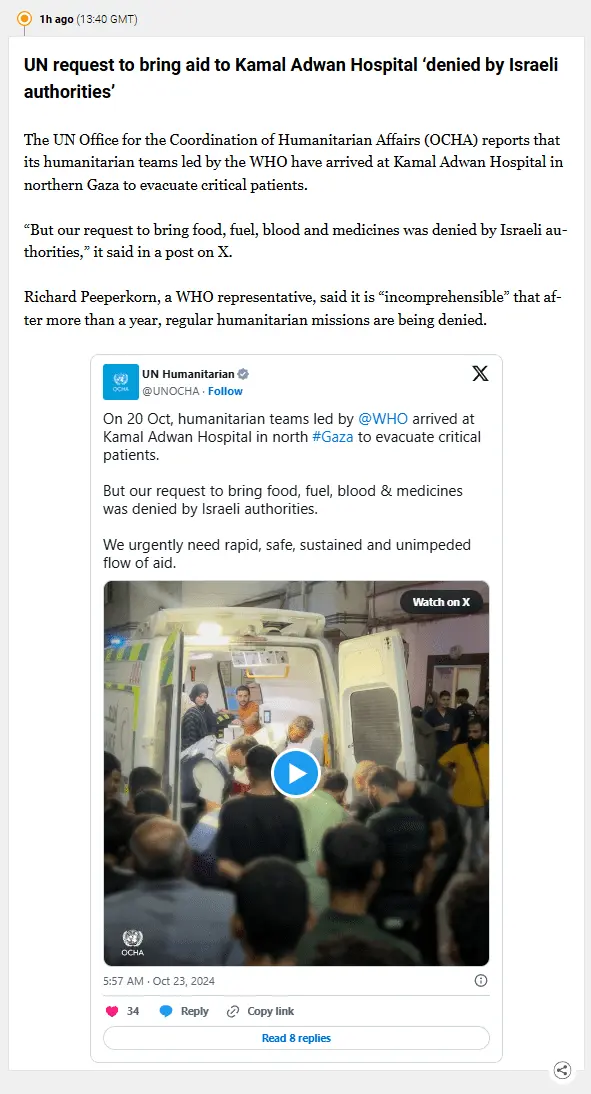Share the article using share icon
Screen dimensions: 591x1094
tap(562, 1070)
